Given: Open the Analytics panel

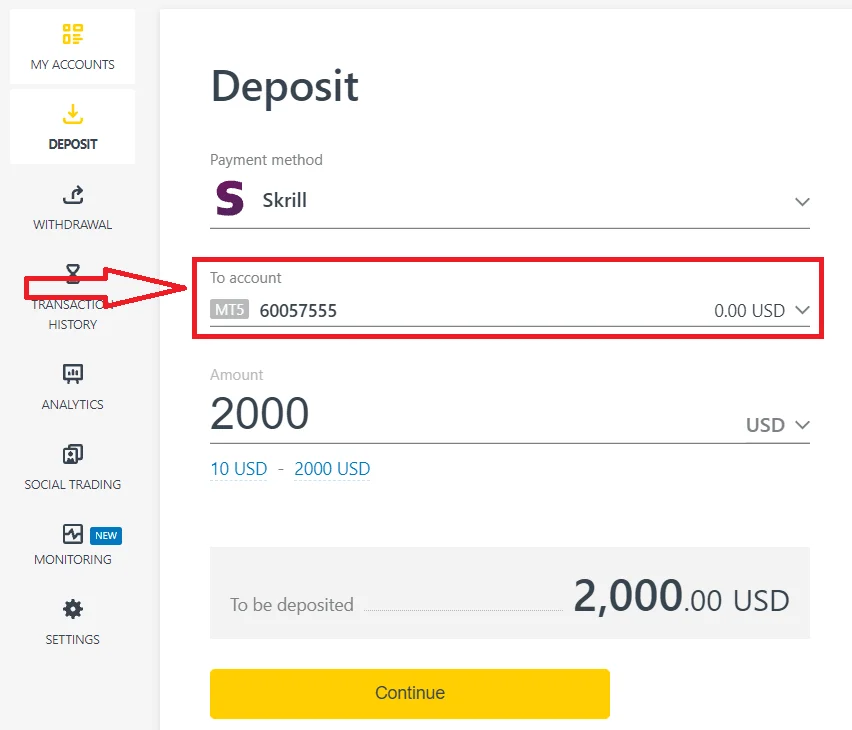Looking at the screenshot, I should coord(72,383).
